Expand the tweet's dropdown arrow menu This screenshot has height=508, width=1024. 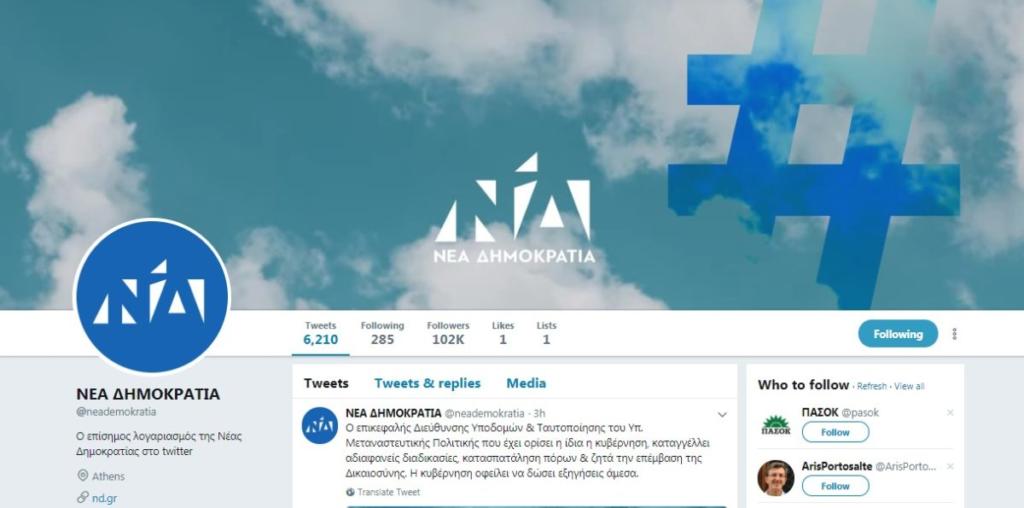(722, 415)
